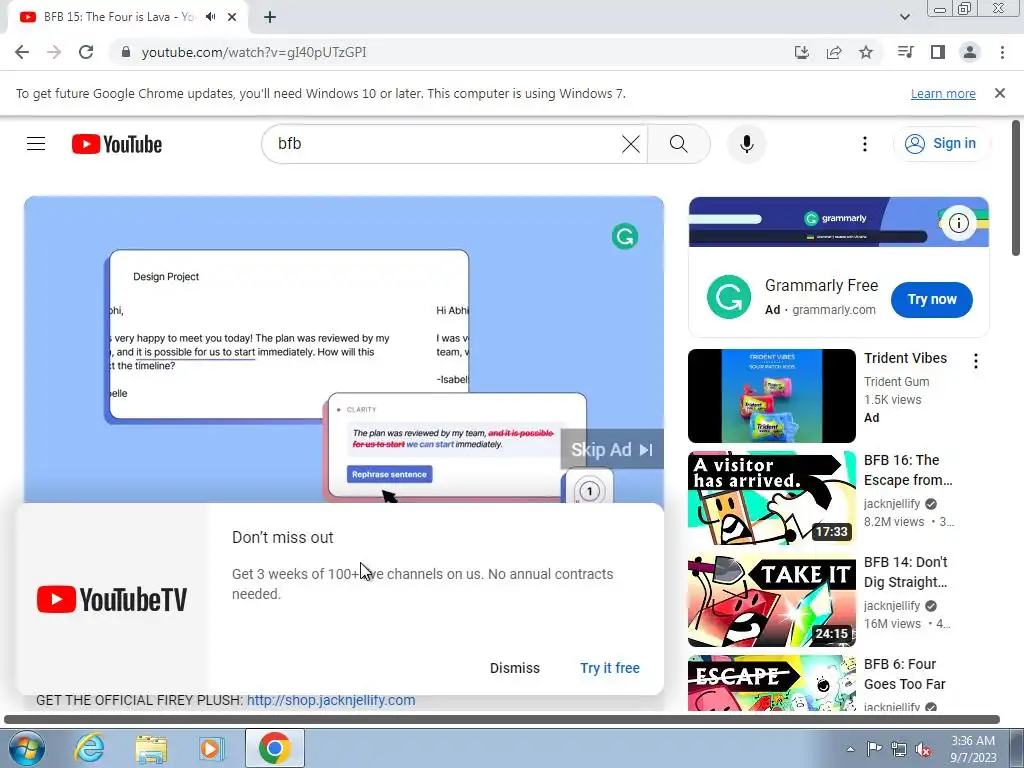Viewport: 1024px width, 768px height.
Task: Click the Action Center flag tray icon
Action: [x=874, y=748]
